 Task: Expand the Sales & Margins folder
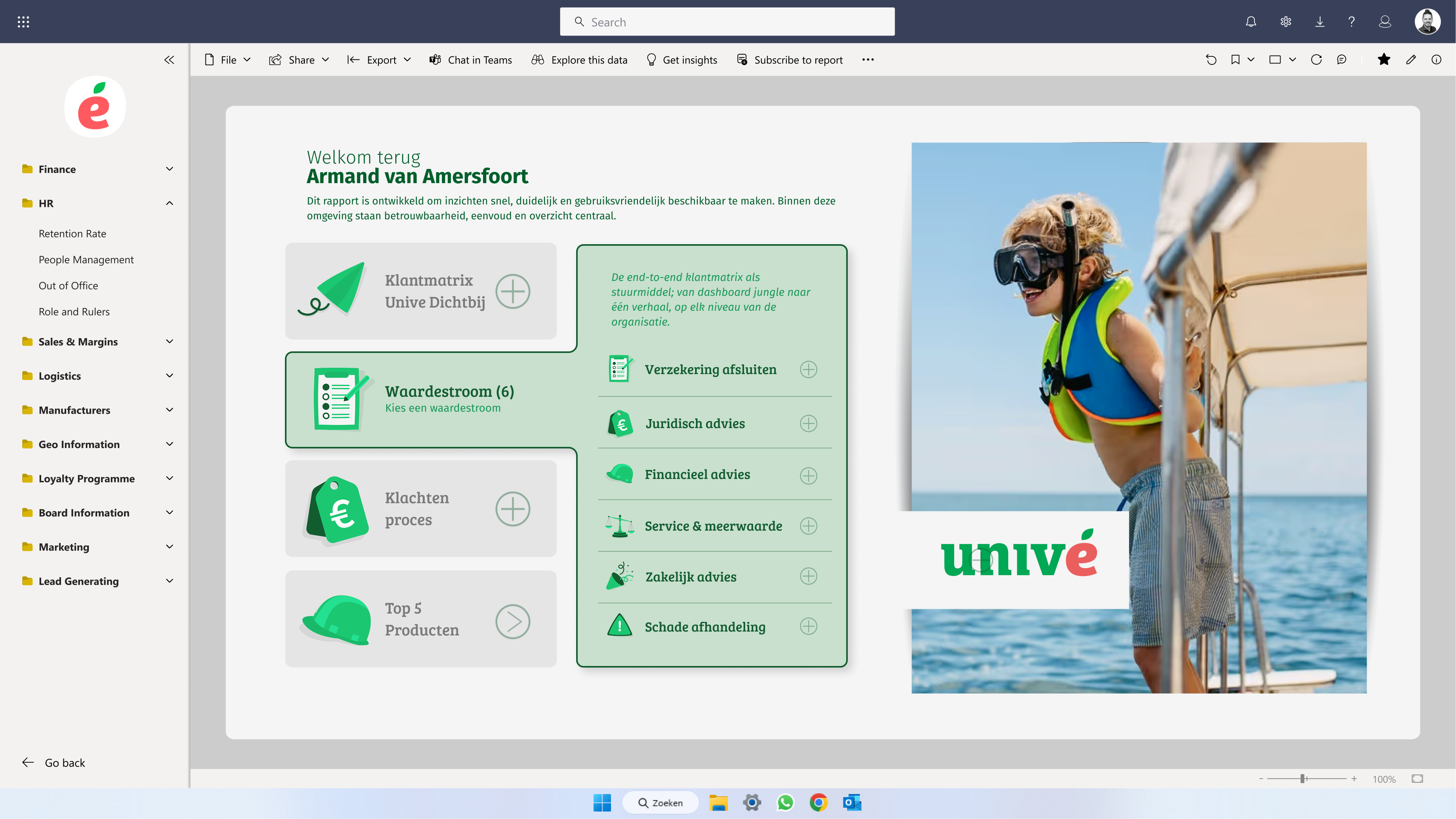click(x=97, y=341)
